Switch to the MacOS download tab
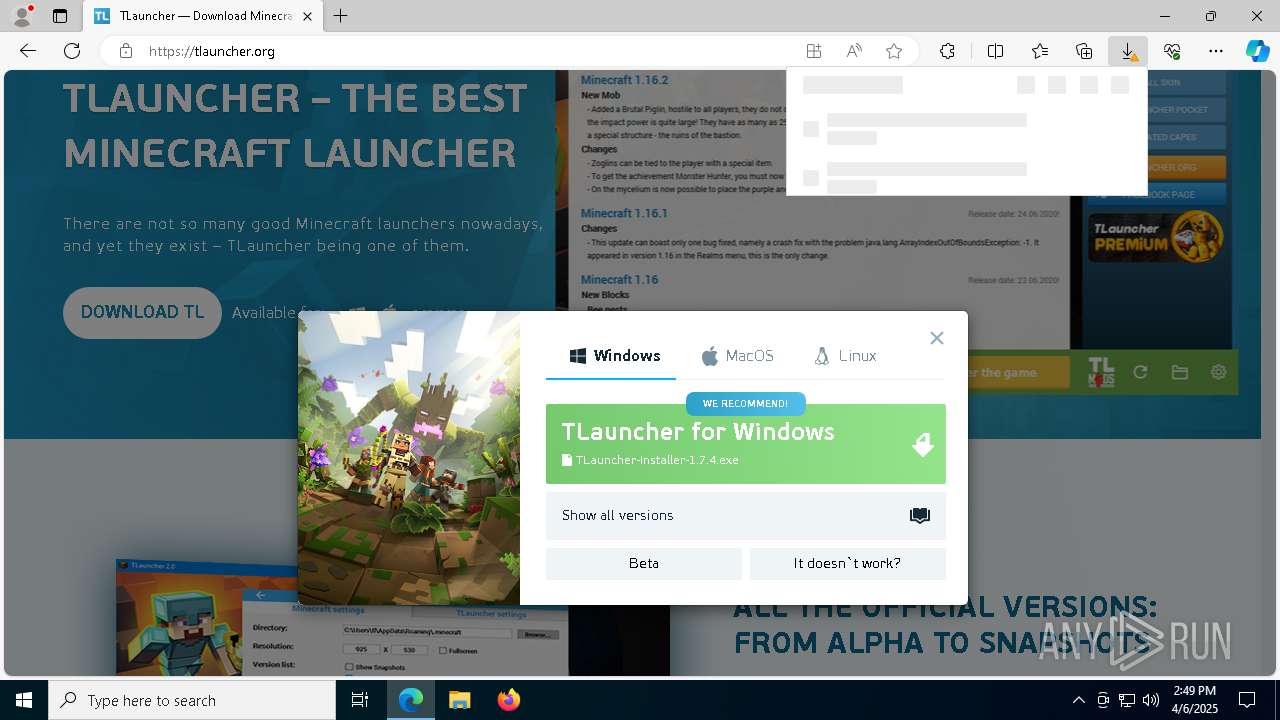Image resolution: width=1280 pixels, height=720 pixels. (x=737, y=356)
